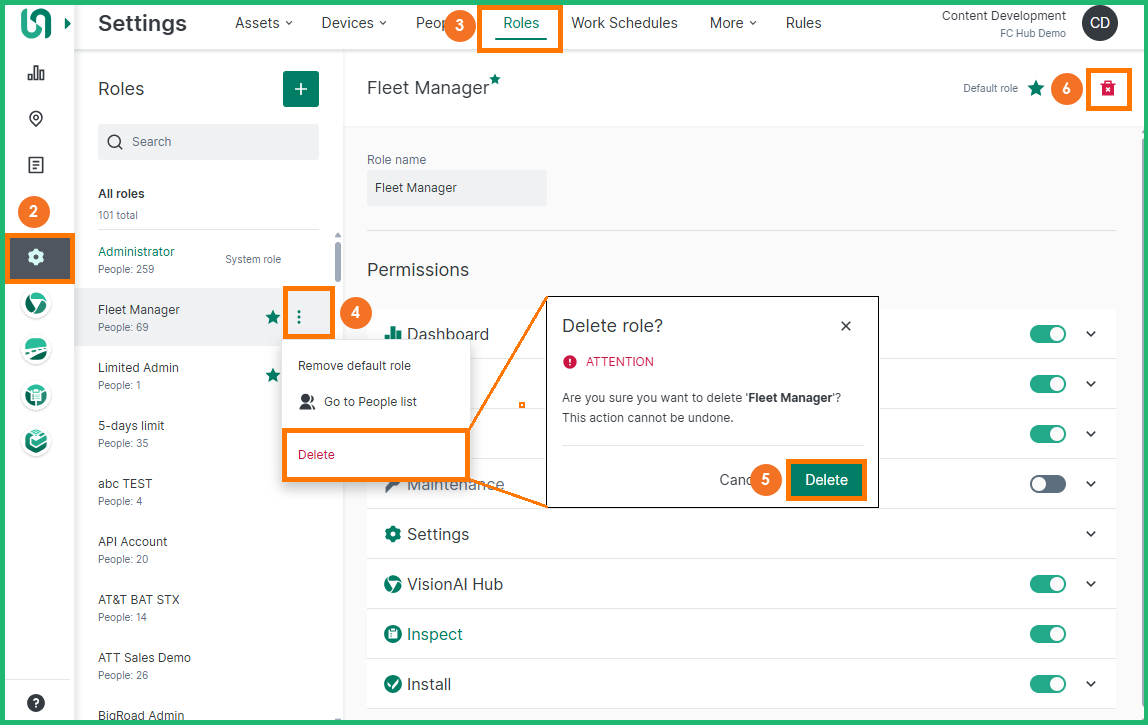
Task: Expand the Settings permission section chevron
Action: (1091, 534)
